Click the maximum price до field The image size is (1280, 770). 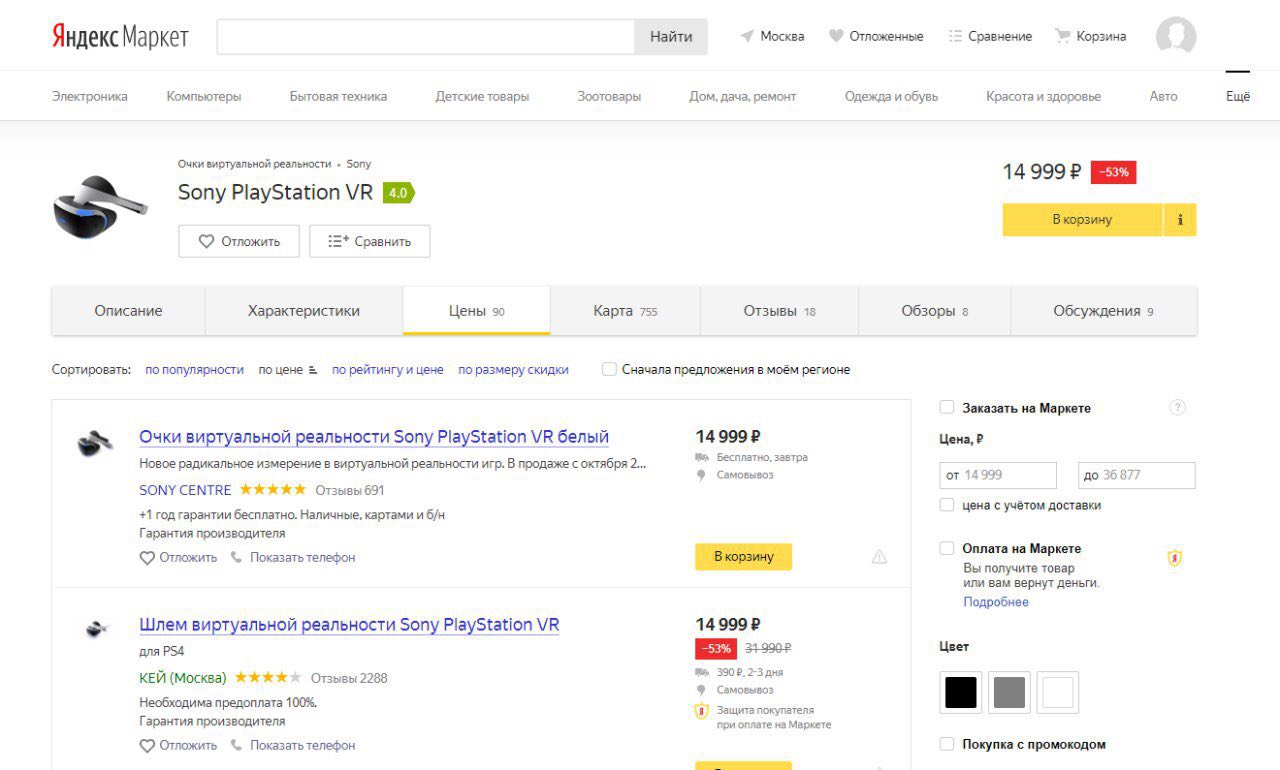pyautogui.click(x=1137, y=475)
